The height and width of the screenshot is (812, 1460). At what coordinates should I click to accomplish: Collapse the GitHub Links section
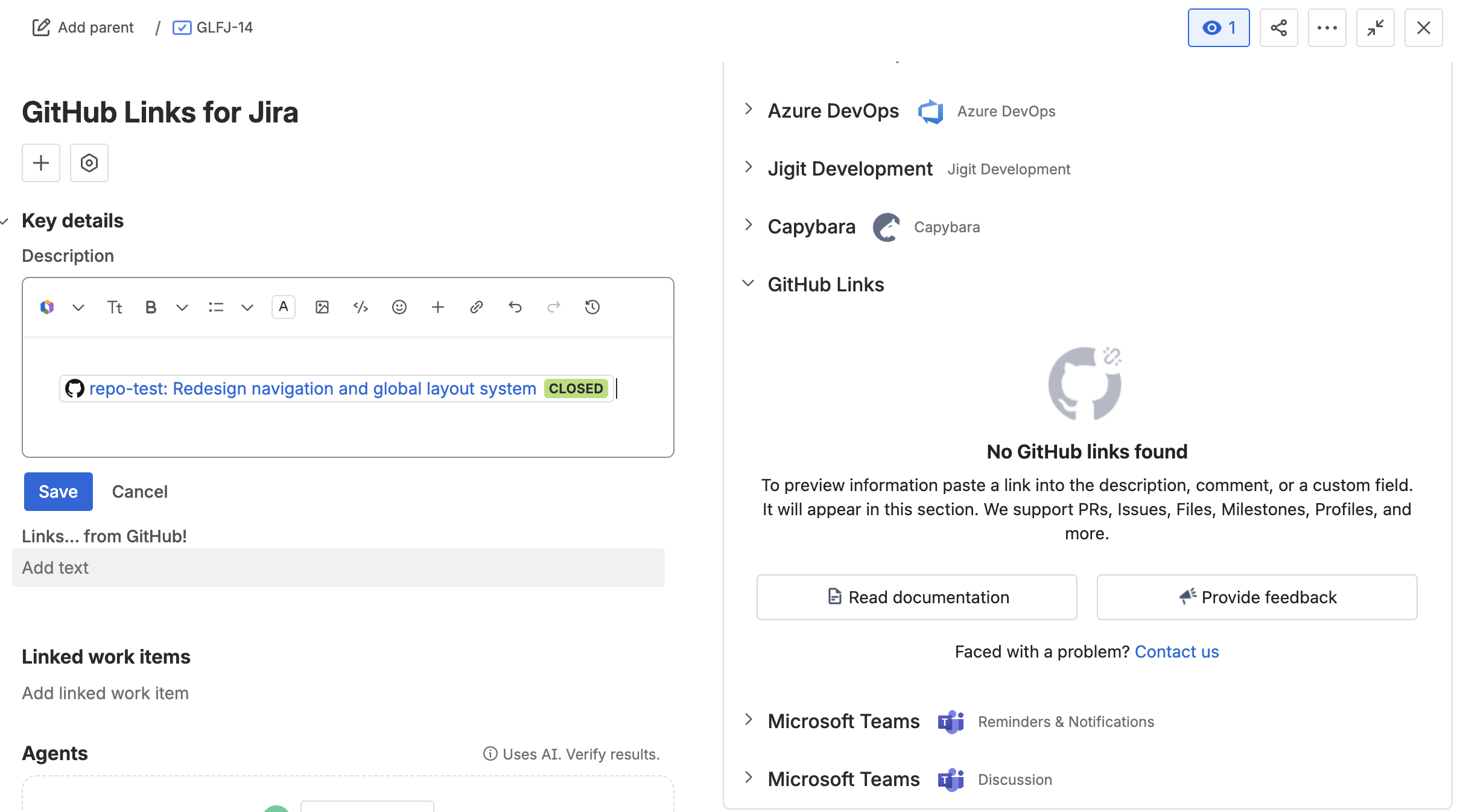point(748,284)
